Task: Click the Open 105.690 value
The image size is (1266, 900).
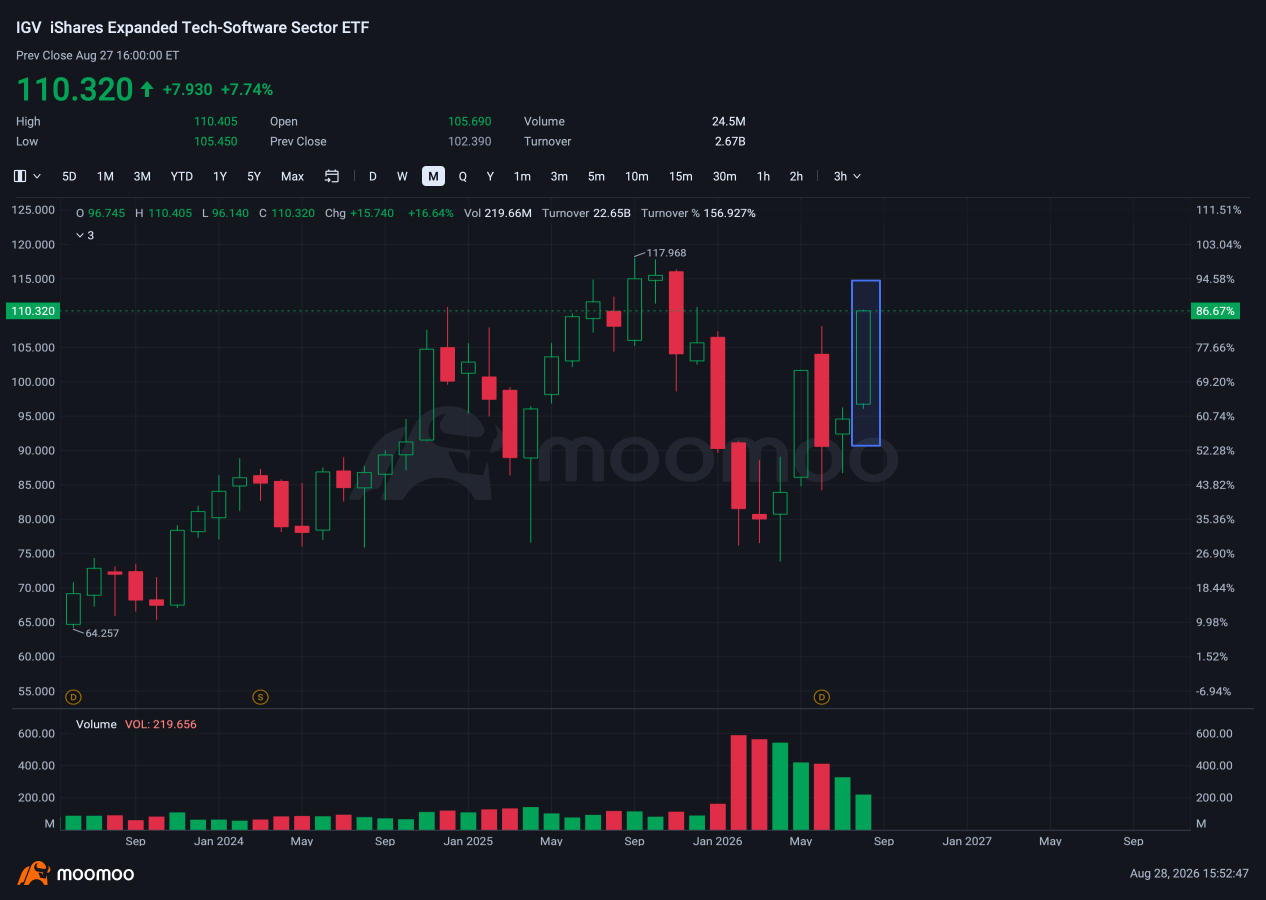Action: coord(469,121)
